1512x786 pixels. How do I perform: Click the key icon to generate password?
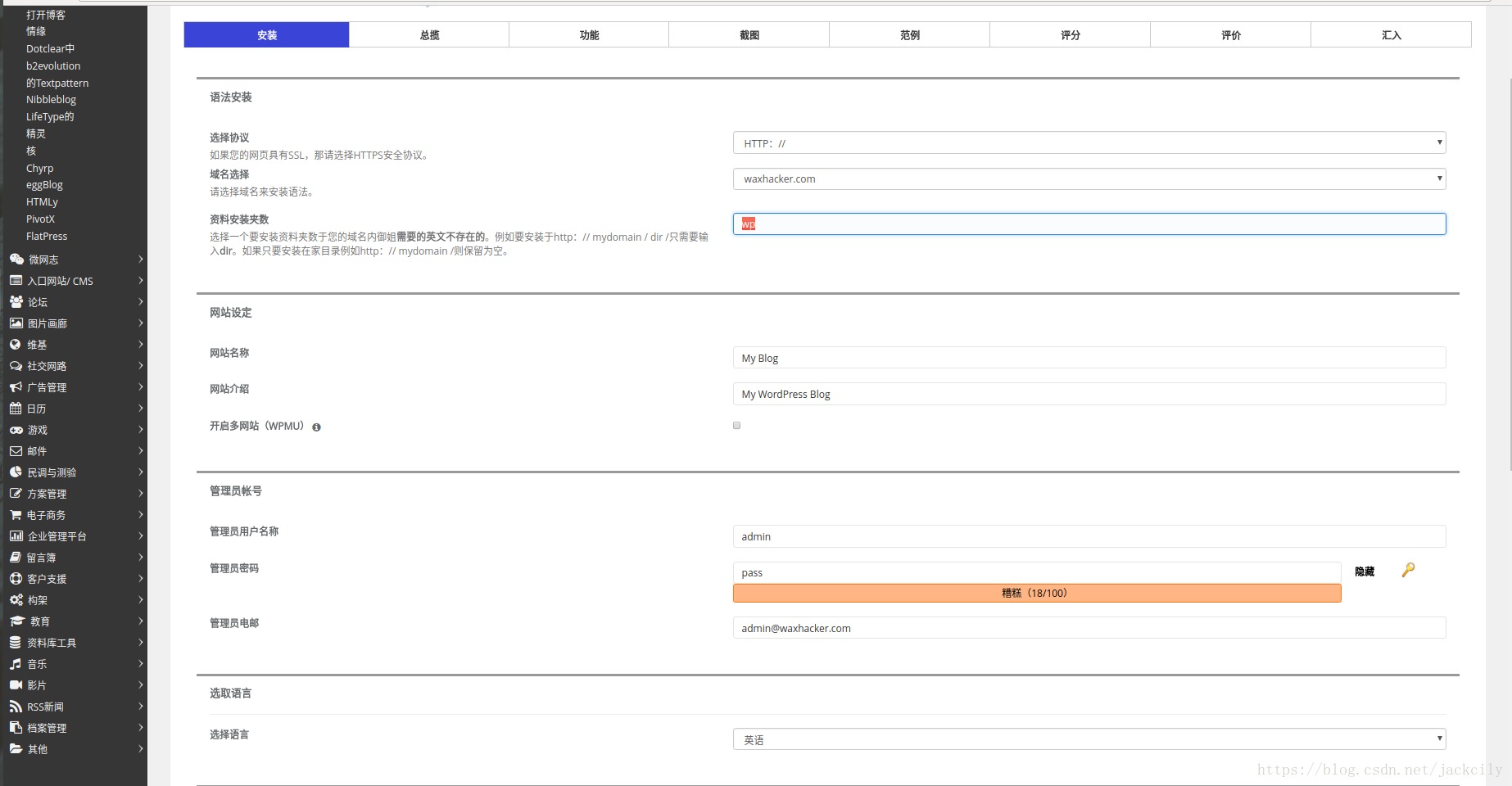[x=1408, y=570]
